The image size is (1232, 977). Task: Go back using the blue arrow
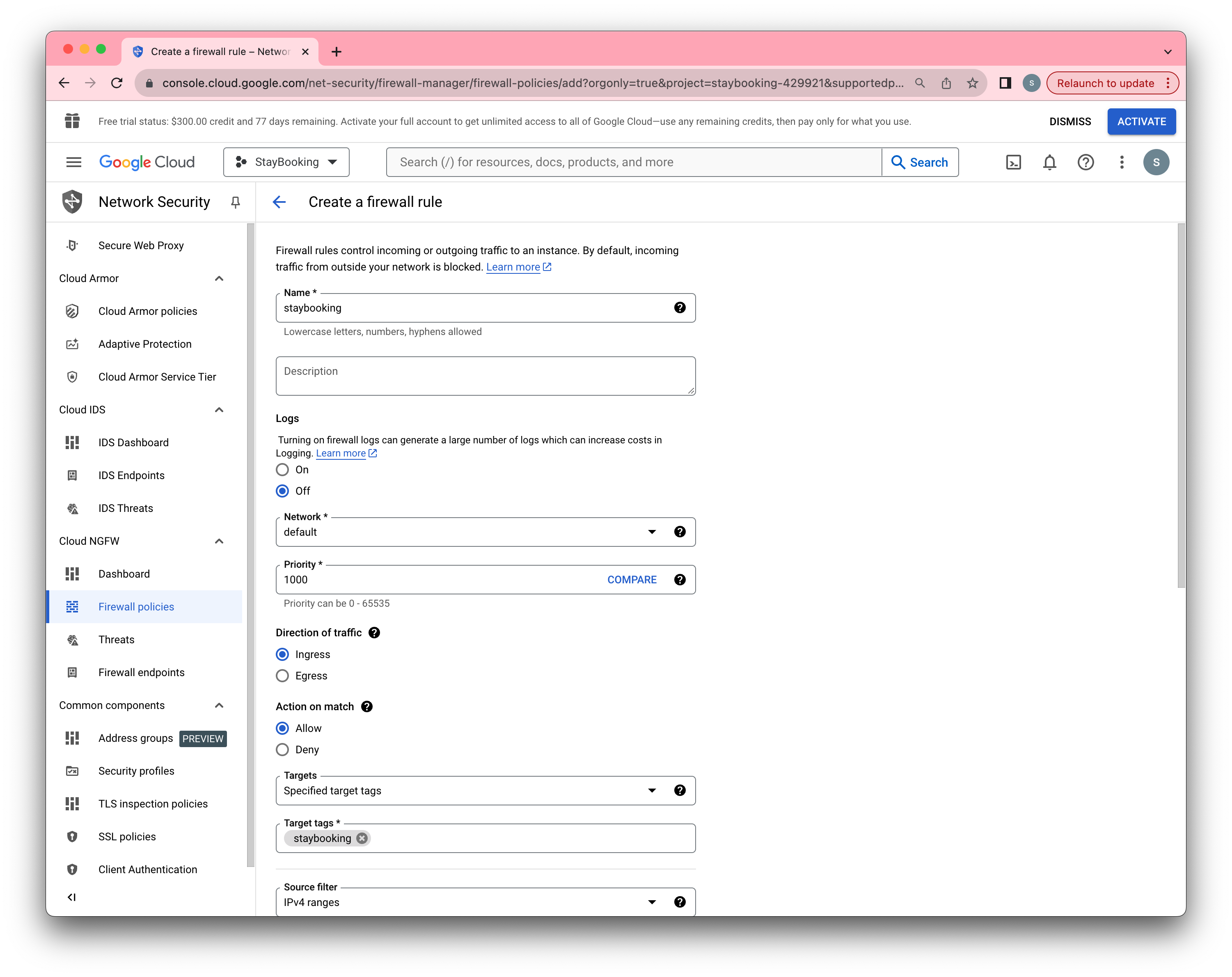click(x=279, y=202)
